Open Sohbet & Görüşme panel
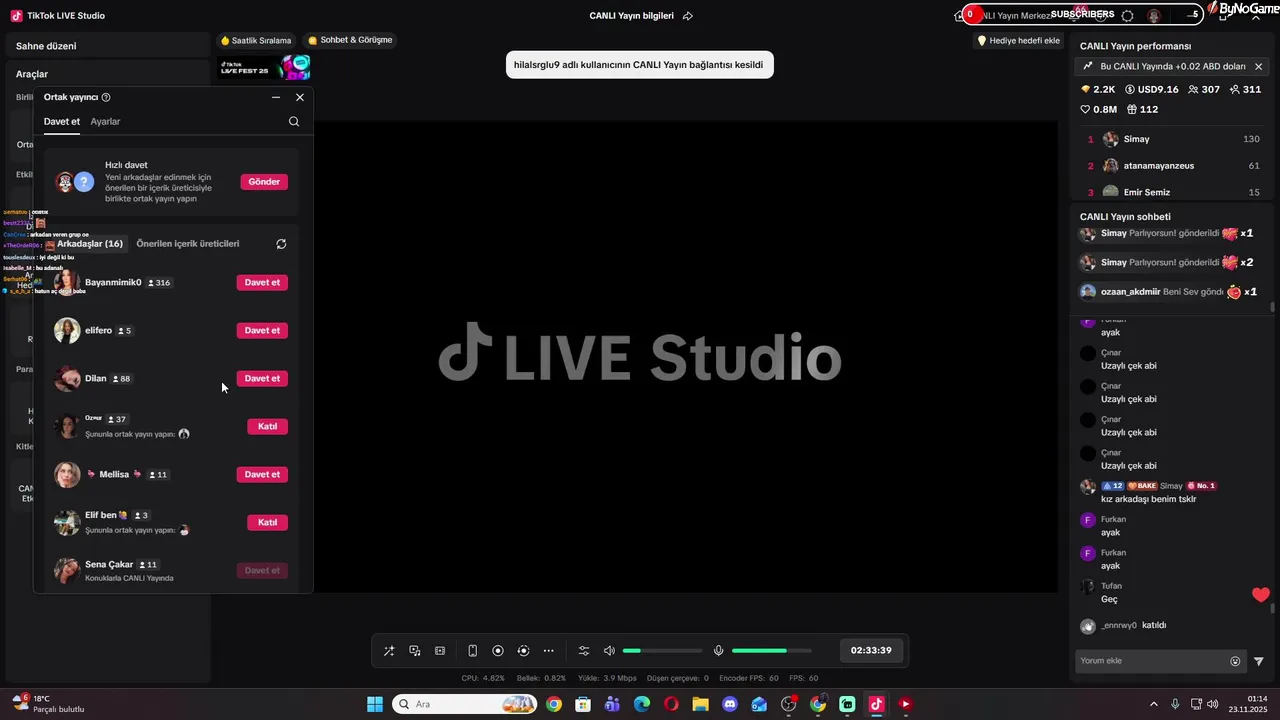This screenshot has height=720, width=1280. (x=350, y=40)
